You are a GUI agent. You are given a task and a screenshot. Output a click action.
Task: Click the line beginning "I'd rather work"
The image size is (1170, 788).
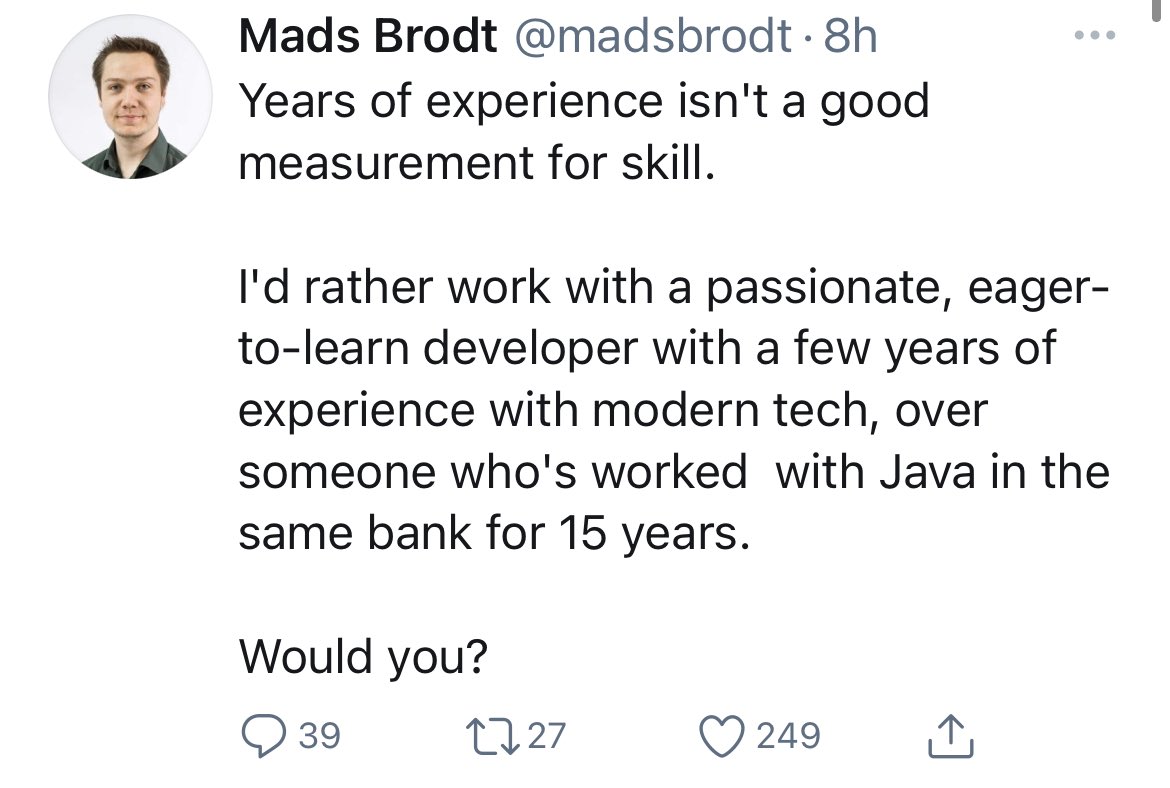(x=672, y=286)
